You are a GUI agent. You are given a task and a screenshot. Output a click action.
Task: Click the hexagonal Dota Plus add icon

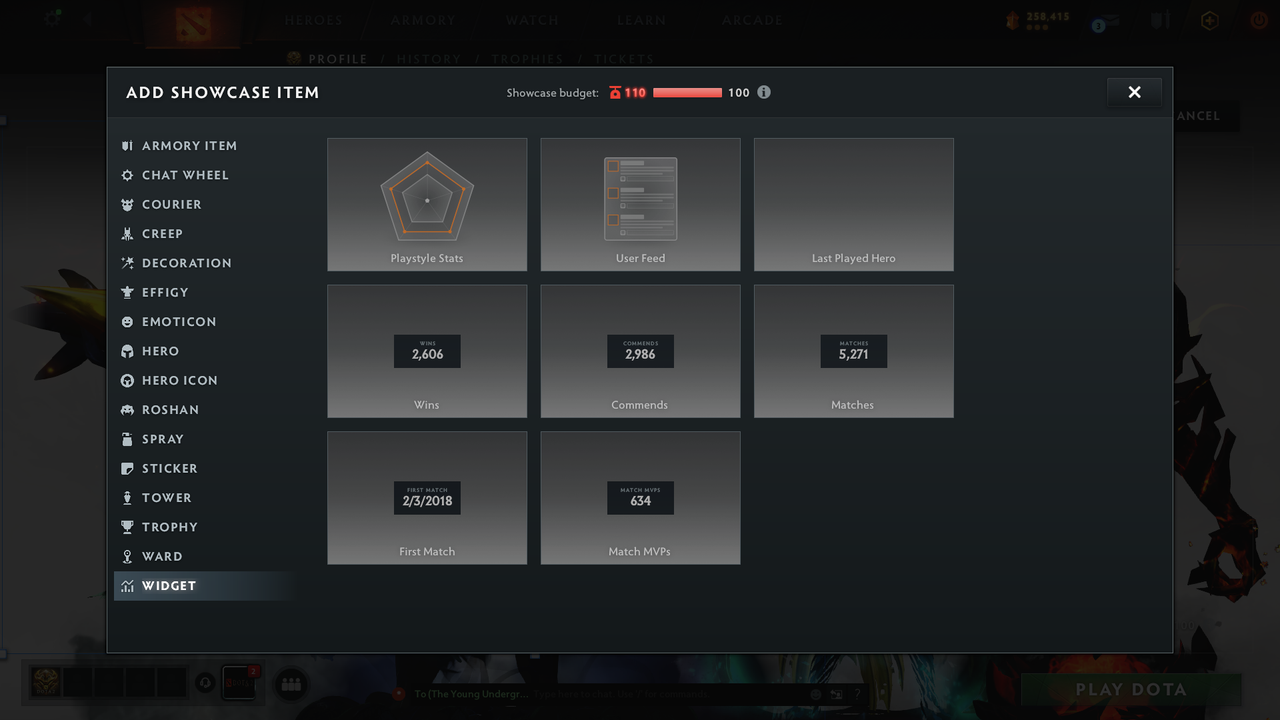[1209, 20]
